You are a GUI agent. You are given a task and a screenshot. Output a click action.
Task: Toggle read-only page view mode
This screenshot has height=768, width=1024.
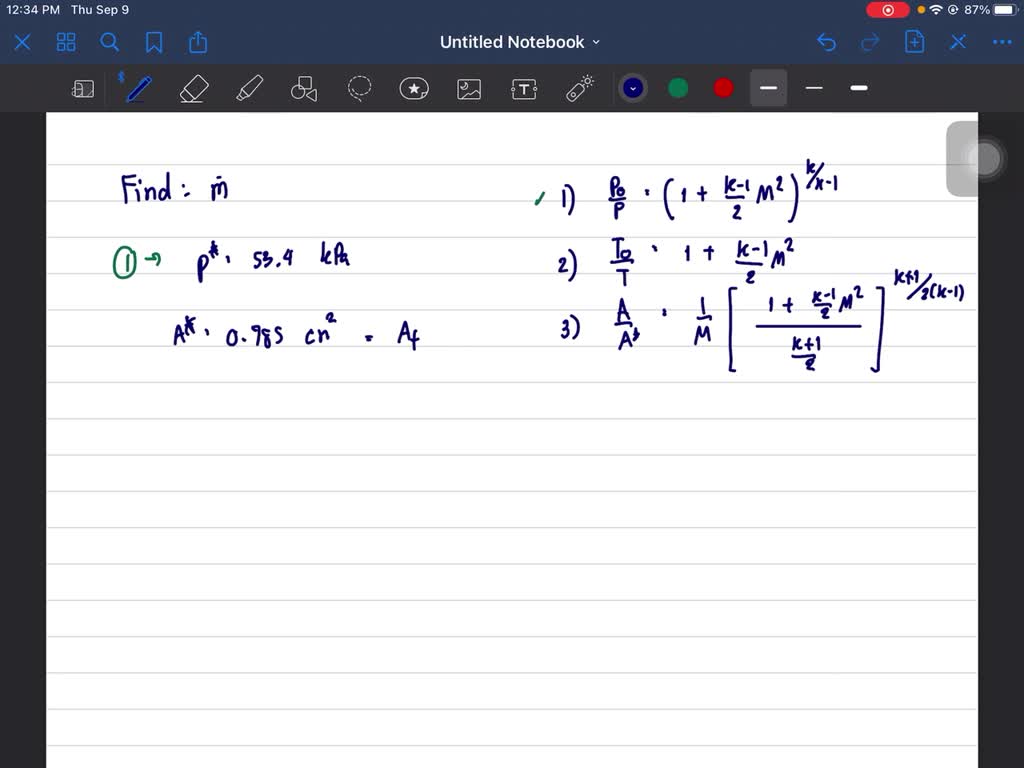[83, 88]
